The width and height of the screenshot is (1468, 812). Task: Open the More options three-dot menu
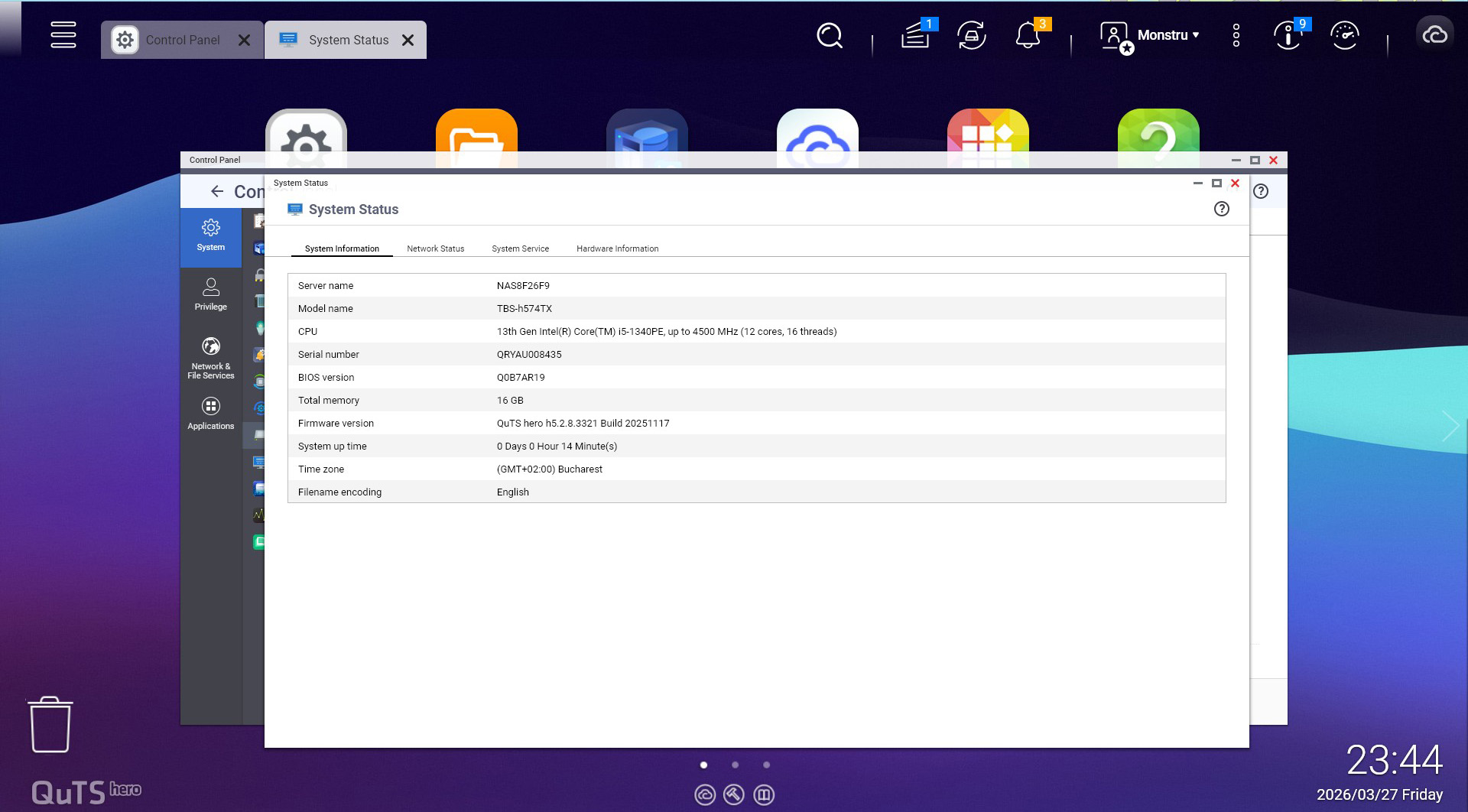1236,35
